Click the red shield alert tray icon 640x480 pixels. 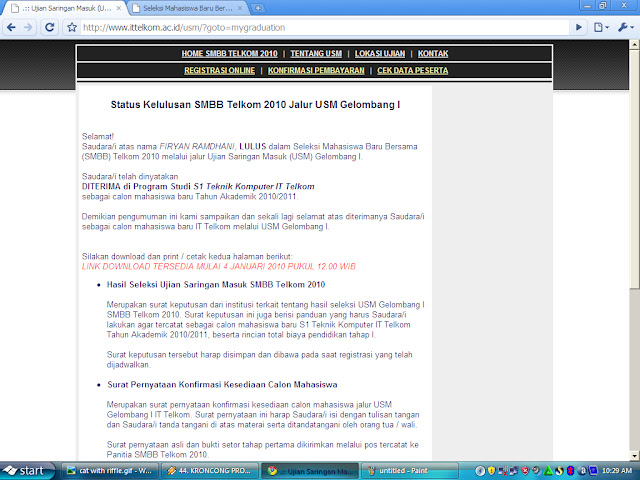click(525, 471)
